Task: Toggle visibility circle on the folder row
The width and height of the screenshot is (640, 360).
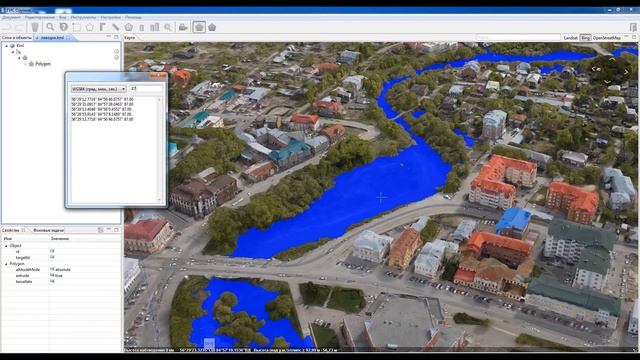Action: coord(116,51)
